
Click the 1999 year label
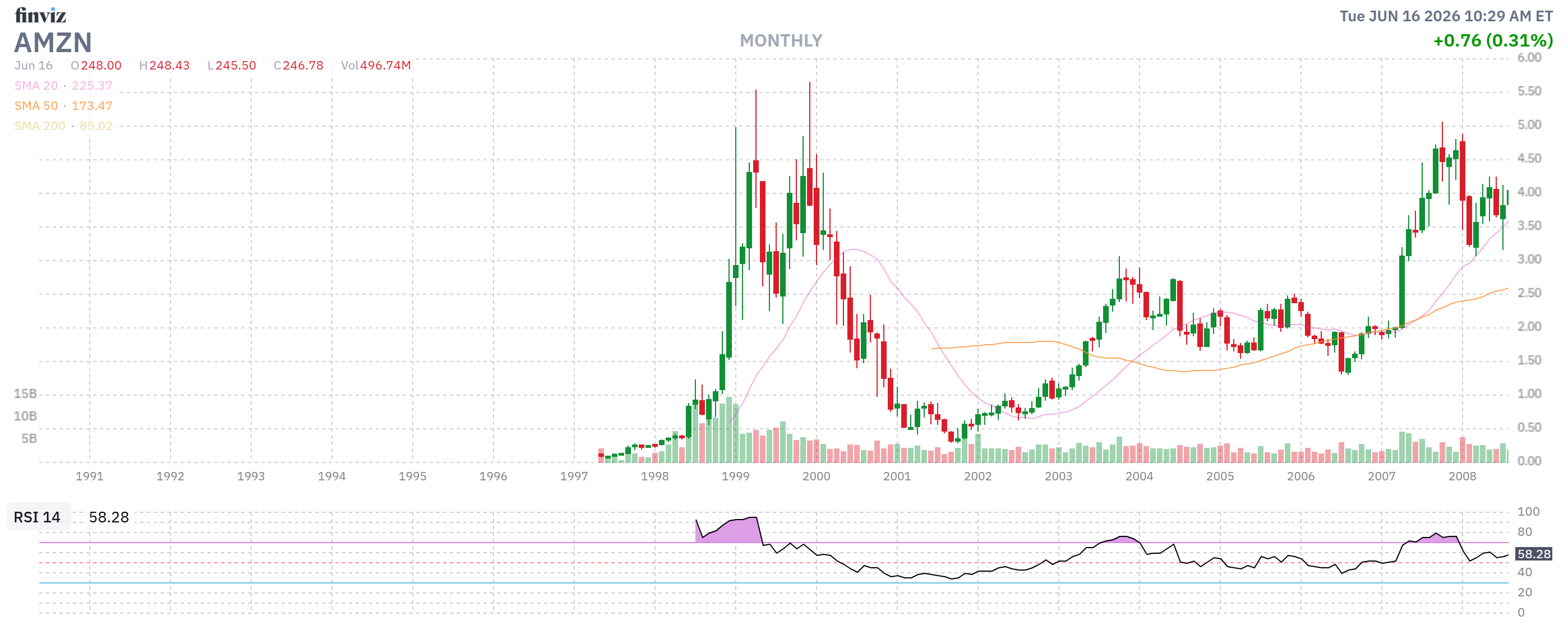pos(735,477)
